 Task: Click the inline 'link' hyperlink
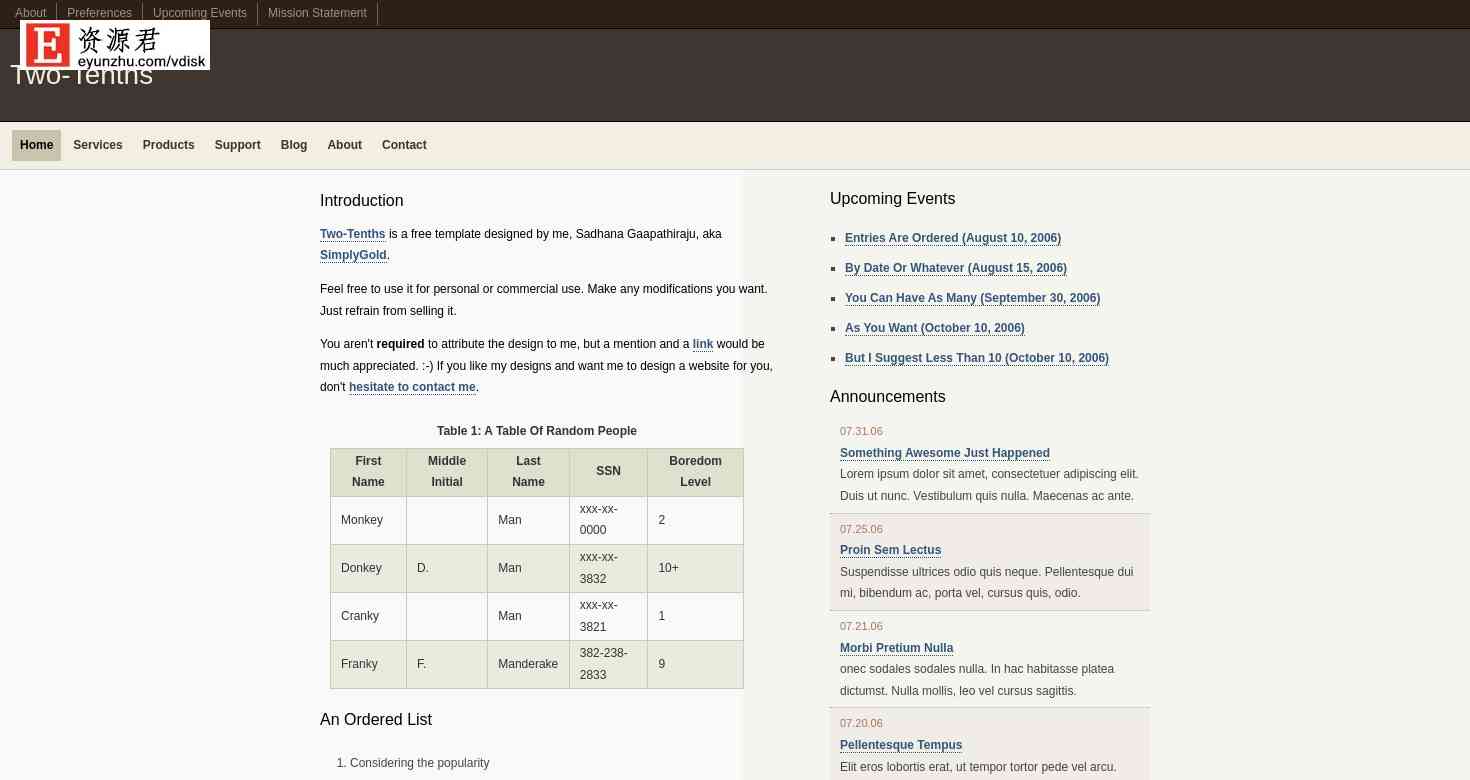[703, 344]
